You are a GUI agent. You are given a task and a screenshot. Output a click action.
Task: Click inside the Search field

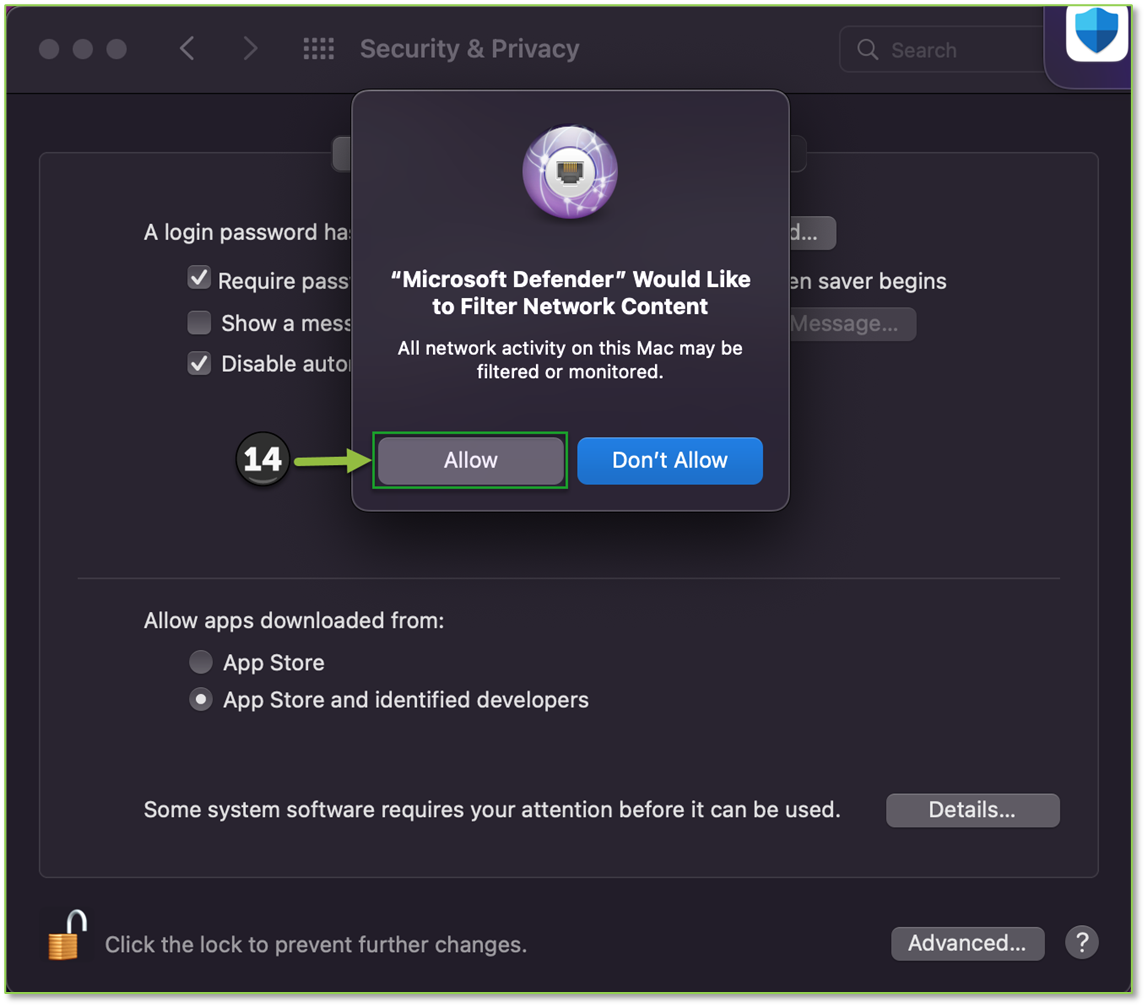coord(940,49)
